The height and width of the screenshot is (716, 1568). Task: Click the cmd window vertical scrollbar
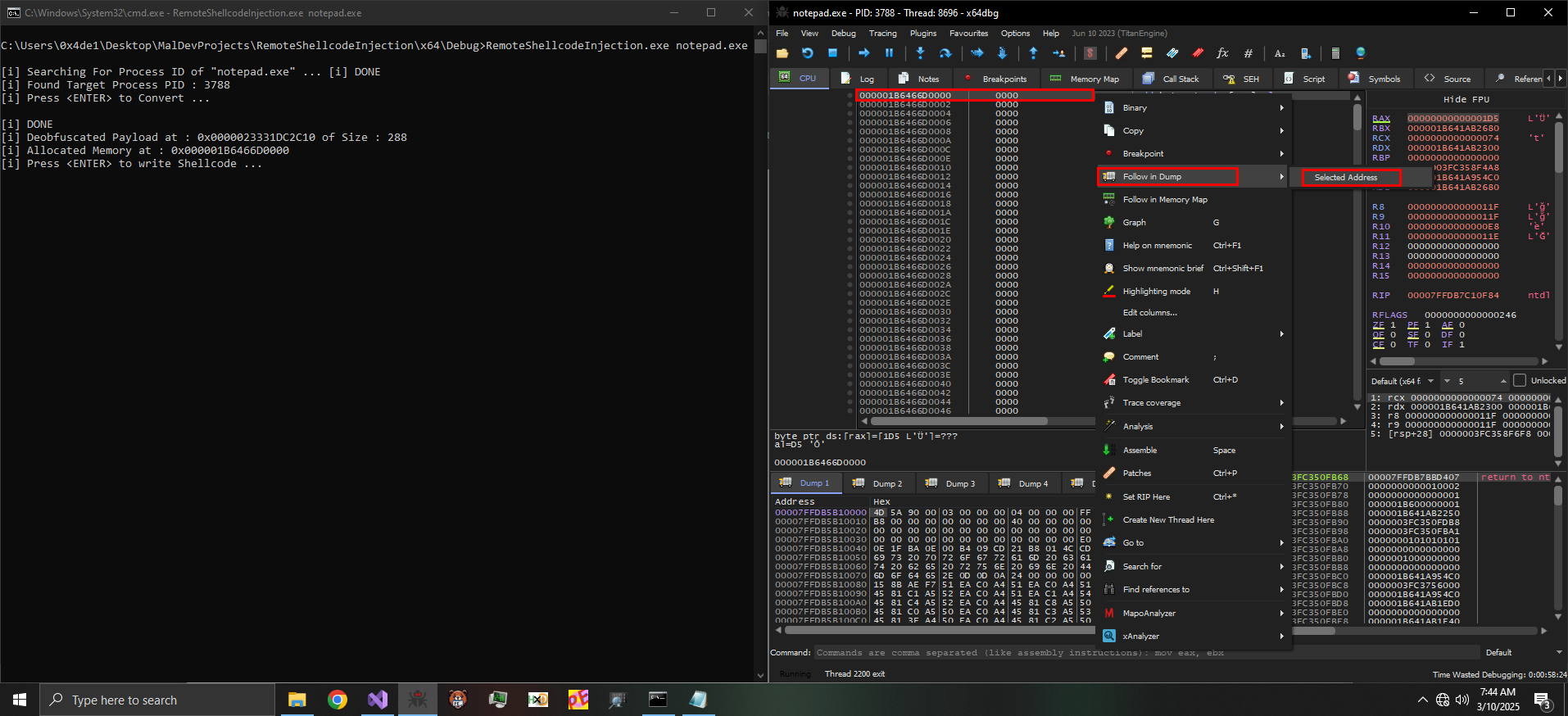coord(760,356)
